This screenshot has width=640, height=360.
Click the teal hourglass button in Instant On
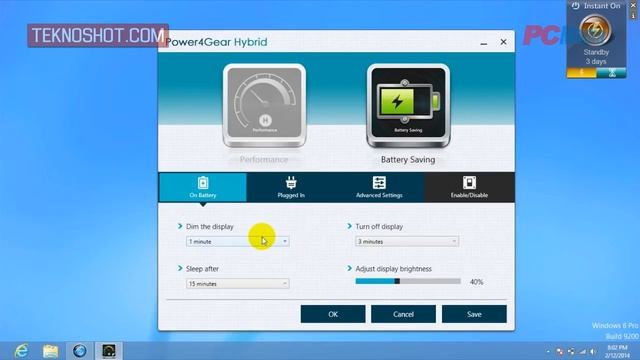tap(611, 73)
